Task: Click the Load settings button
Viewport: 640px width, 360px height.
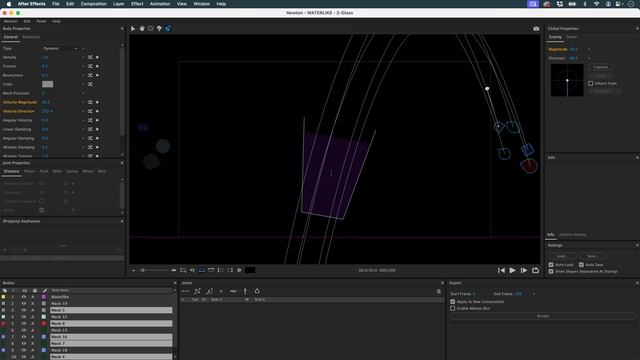Action: click(561, 256)
